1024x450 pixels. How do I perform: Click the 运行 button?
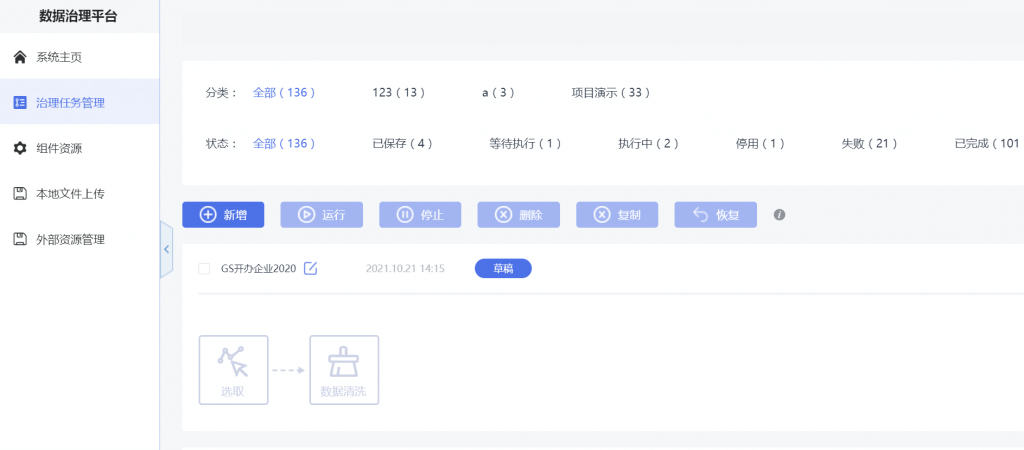(x=322, y=215)
